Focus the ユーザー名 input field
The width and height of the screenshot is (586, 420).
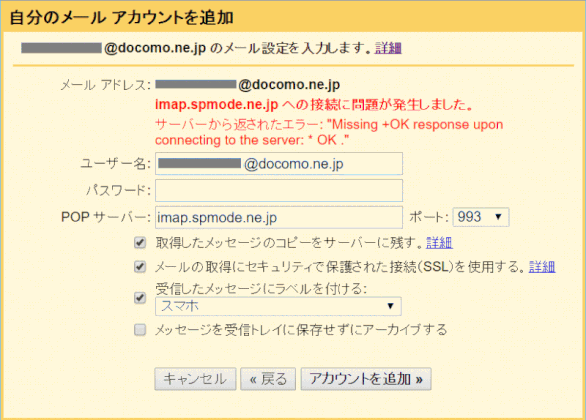tap(279, 164)
